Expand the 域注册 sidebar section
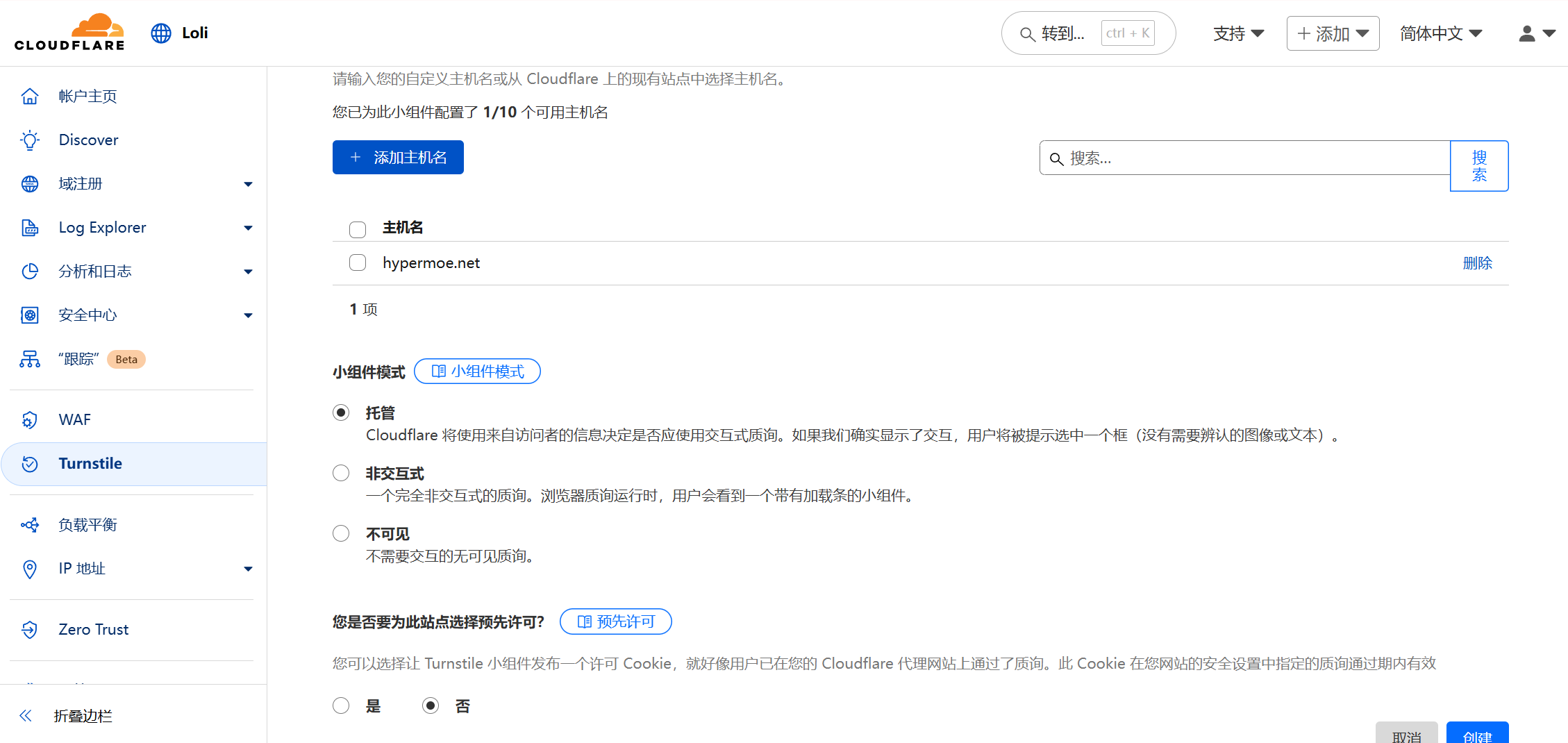 click(248, 184)
